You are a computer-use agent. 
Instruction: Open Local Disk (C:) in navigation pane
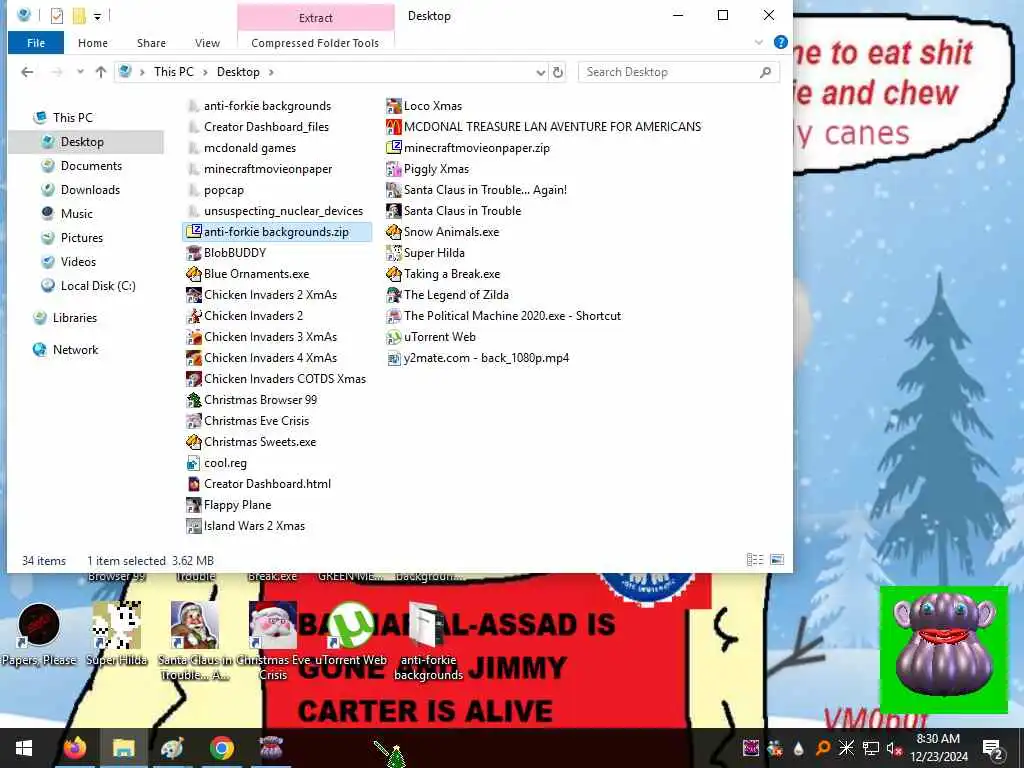(98, 286)
